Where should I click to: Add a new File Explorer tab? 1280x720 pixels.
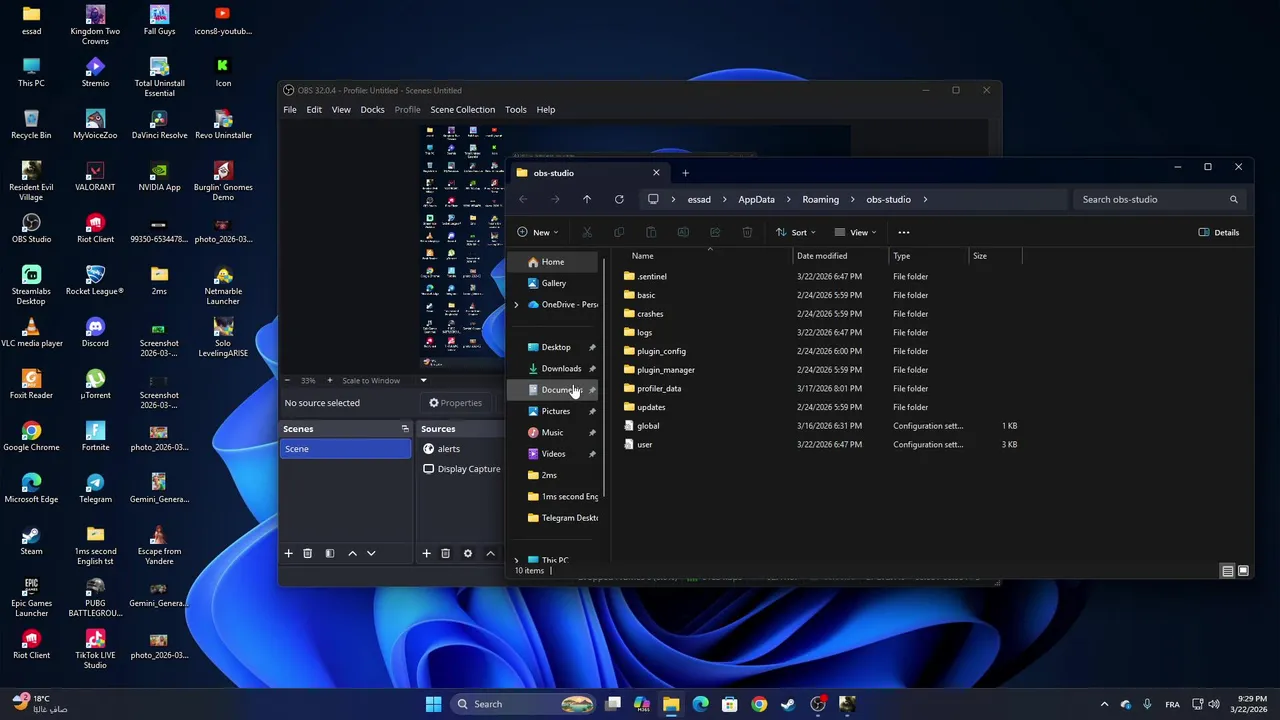tap(685, 173)
